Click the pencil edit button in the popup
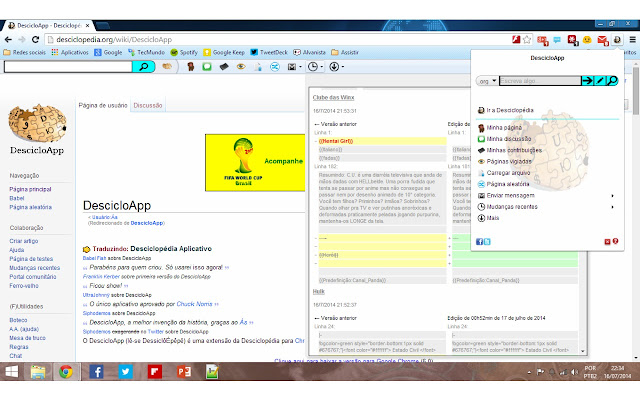Image resolution: width=640 pixels, height=400 pixels. [x=600, y=80]
